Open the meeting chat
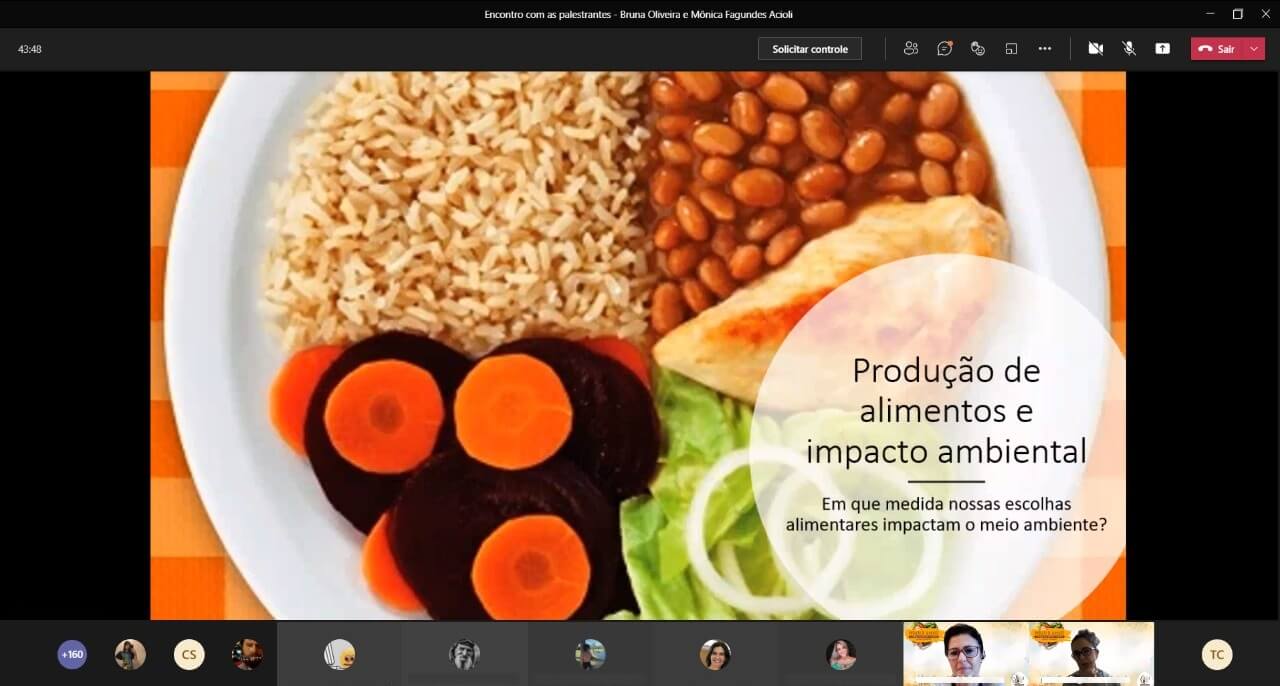This screenshot has height=686, width=1280. point(944,48)
